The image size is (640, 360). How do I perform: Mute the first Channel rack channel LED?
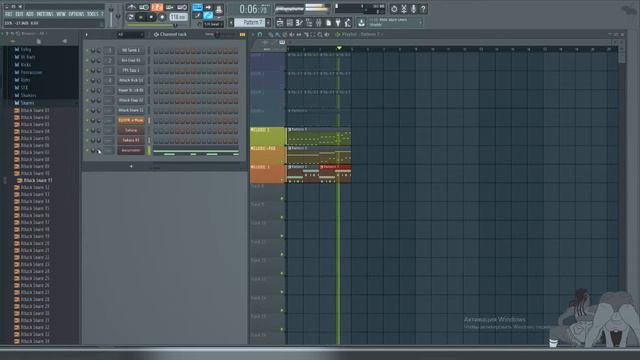pyautogui.click(x=87, y=50)
